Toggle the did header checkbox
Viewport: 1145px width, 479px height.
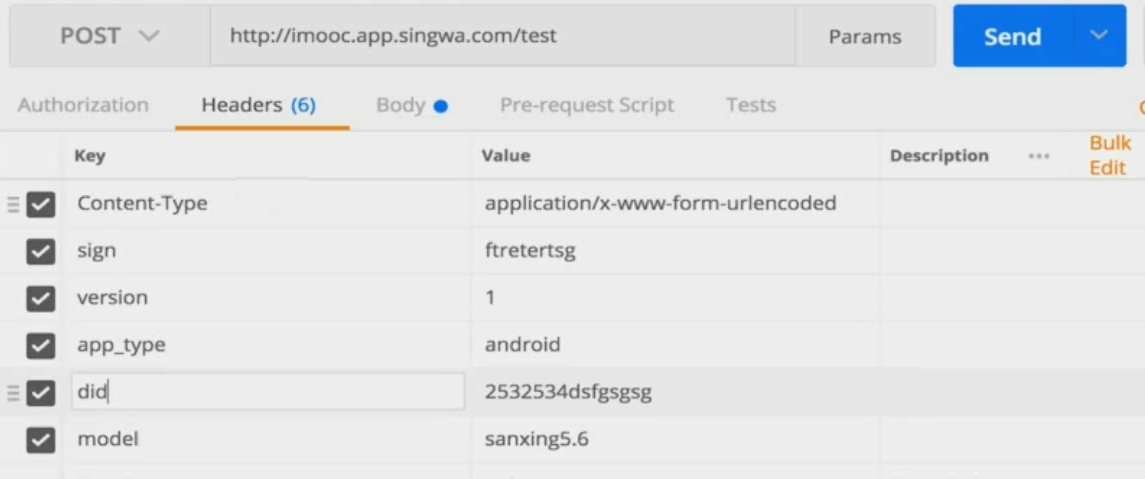tap(41, 393)
